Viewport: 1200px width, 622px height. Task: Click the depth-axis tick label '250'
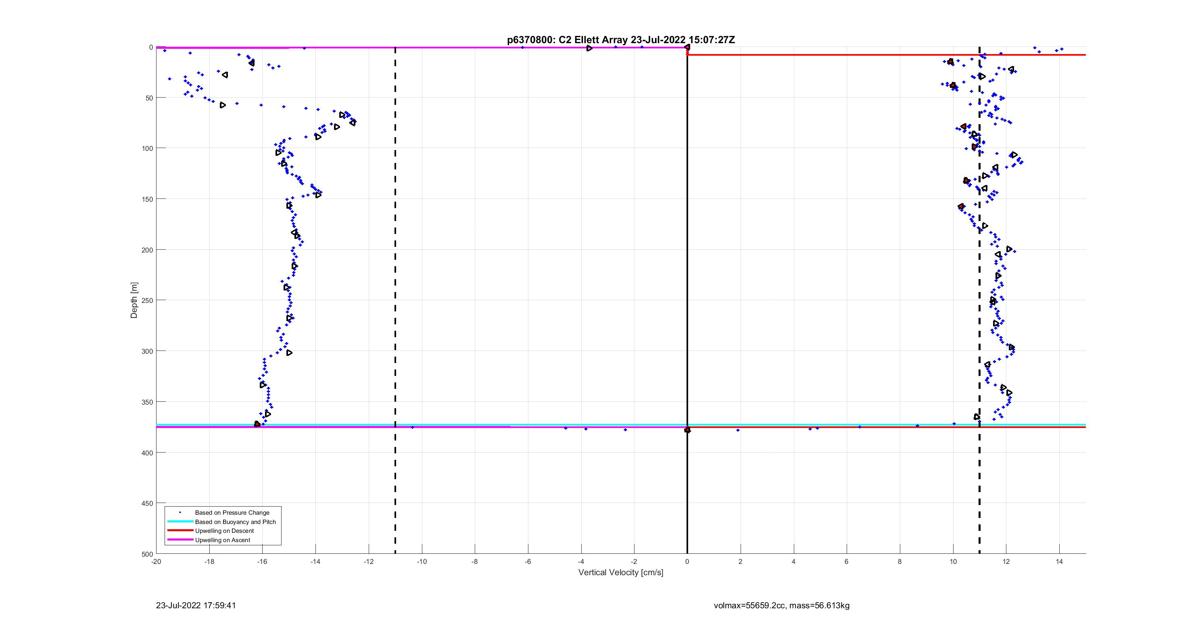tap(146, 300)
